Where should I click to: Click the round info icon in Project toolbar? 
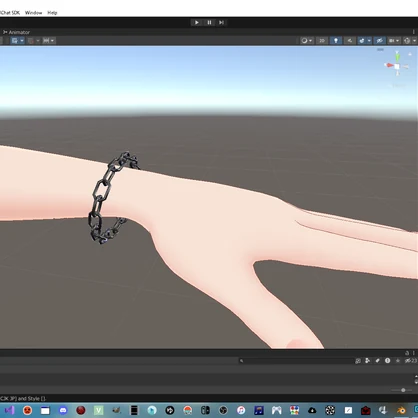387,361
